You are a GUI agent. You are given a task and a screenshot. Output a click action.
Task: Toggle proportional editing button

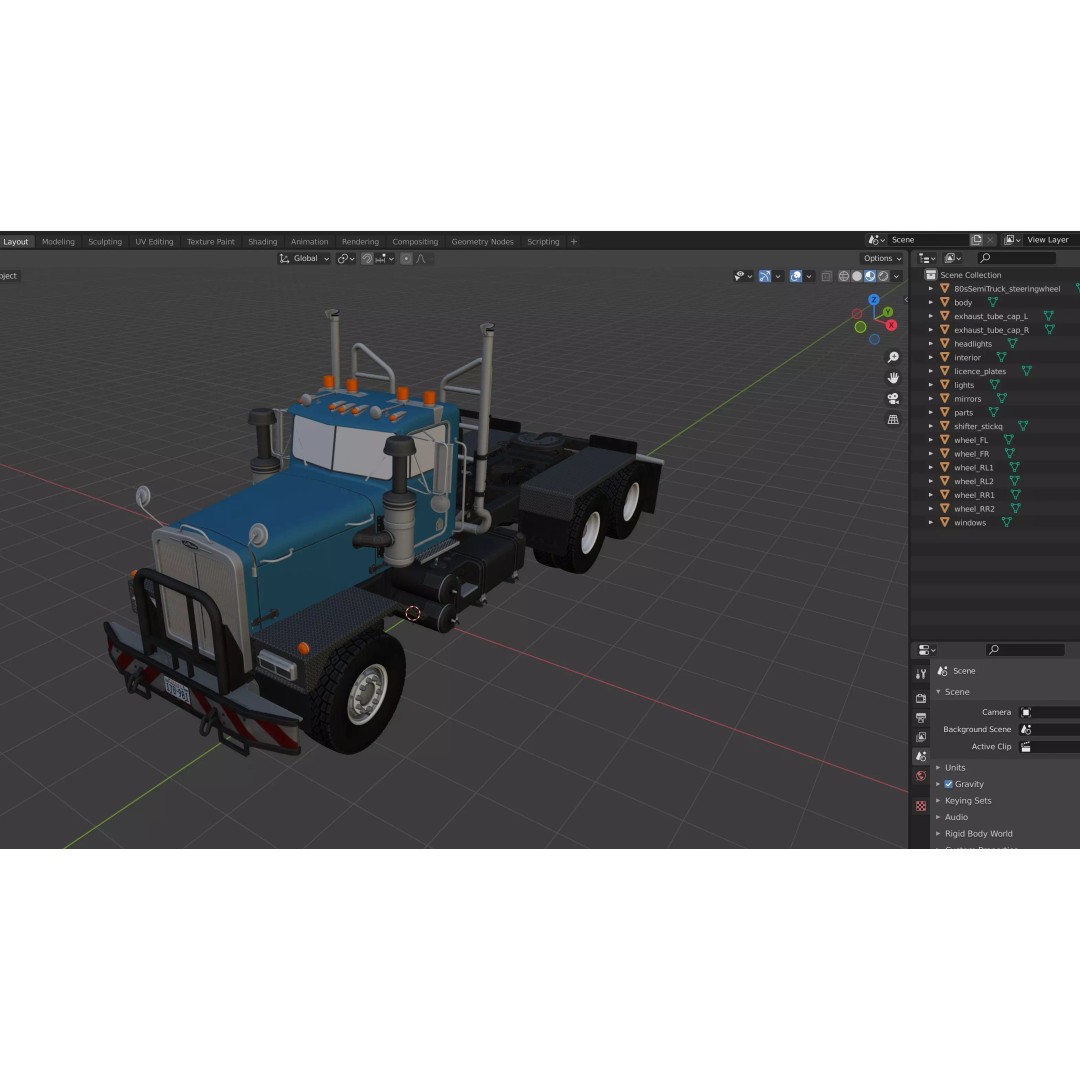406,258
